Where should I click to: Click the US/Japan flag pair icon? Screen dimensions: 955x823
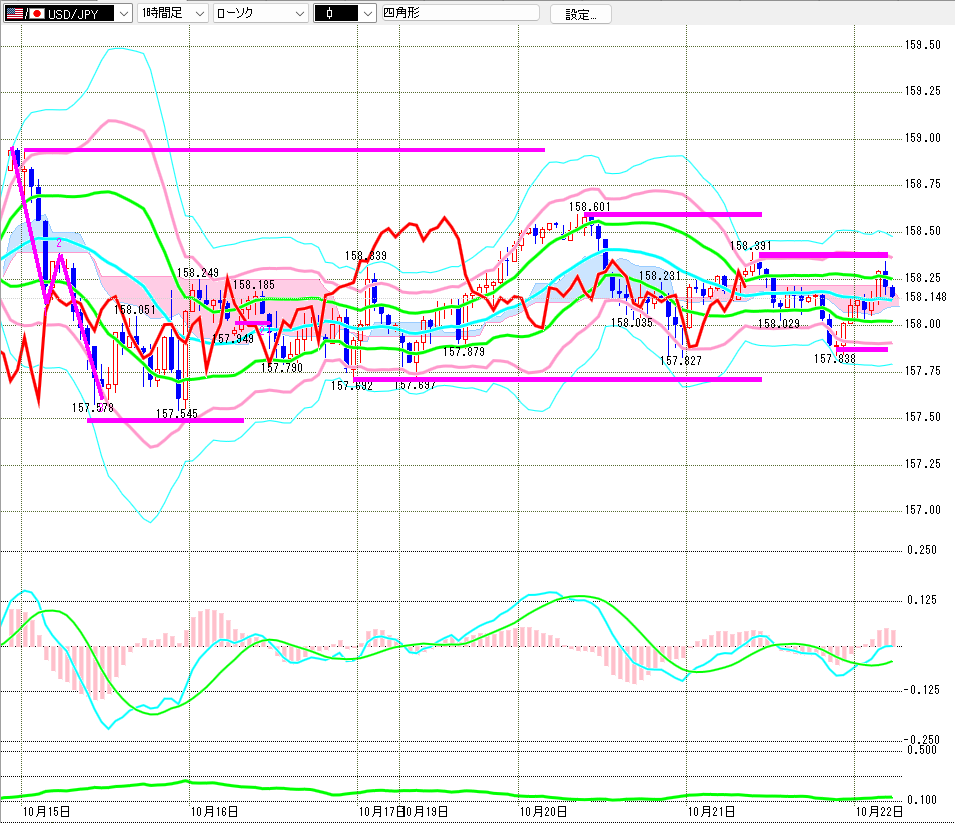(x=25, y=13)
